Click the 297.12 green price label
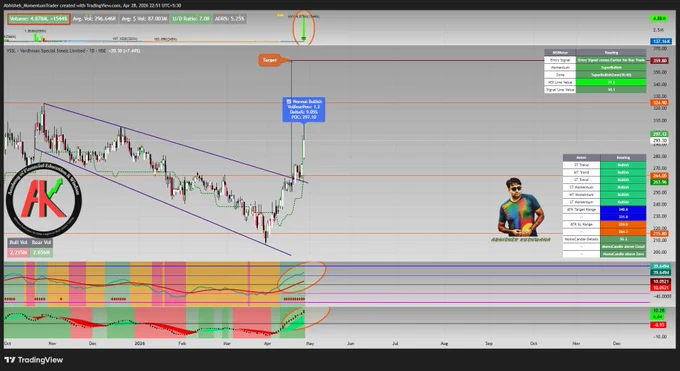The height and width of the screenshot is (371, 680). 659,134
